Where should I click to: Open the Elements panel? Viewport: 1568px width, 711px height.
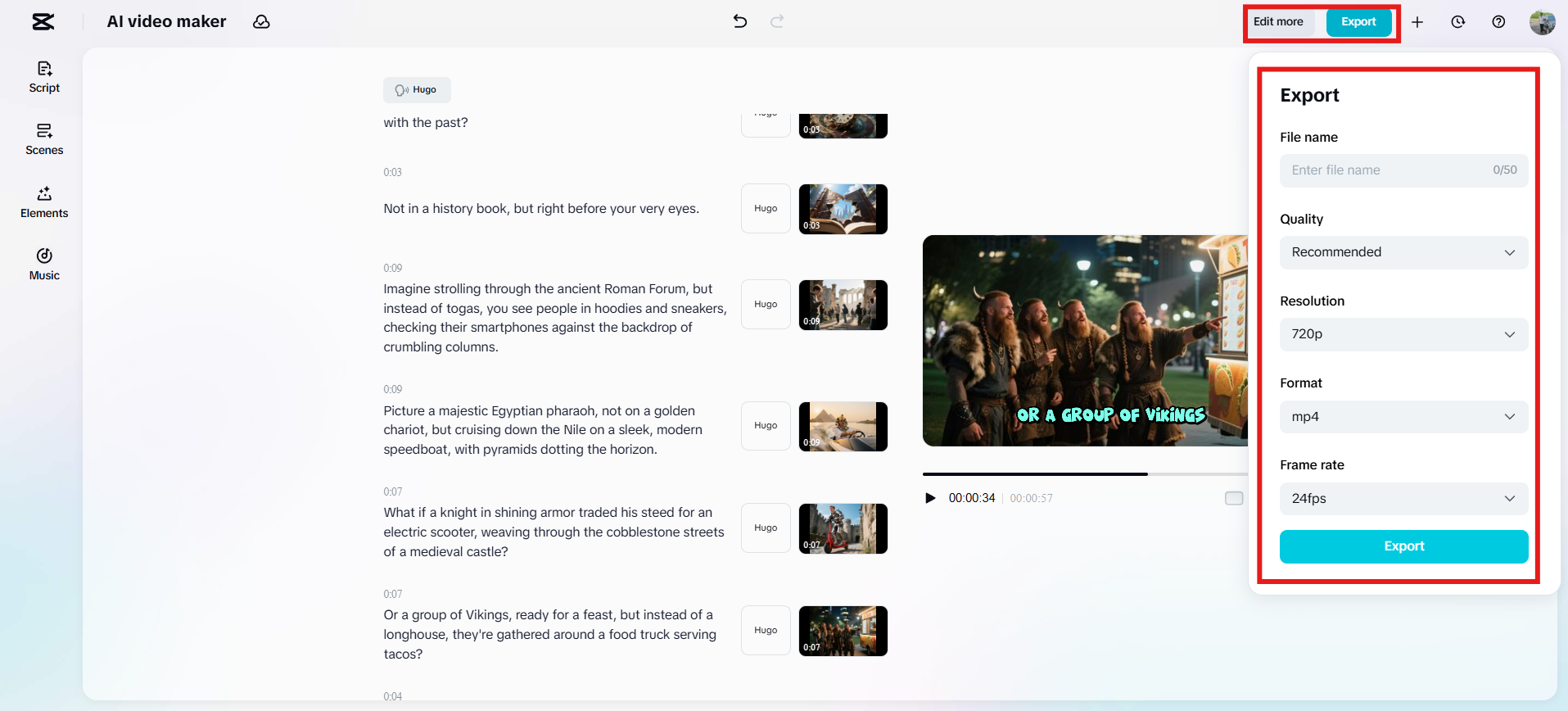44,202
